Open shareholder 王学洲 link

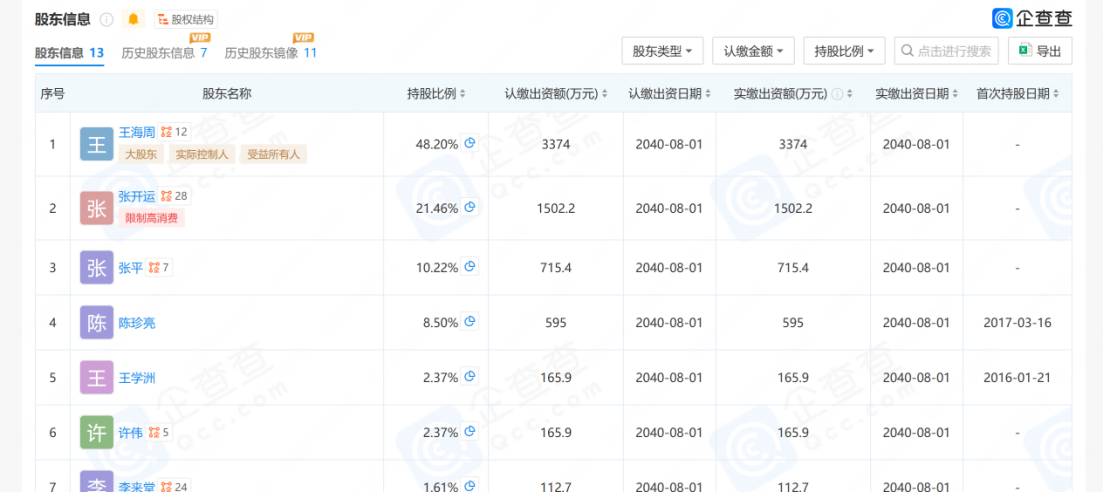pos(137,378)
